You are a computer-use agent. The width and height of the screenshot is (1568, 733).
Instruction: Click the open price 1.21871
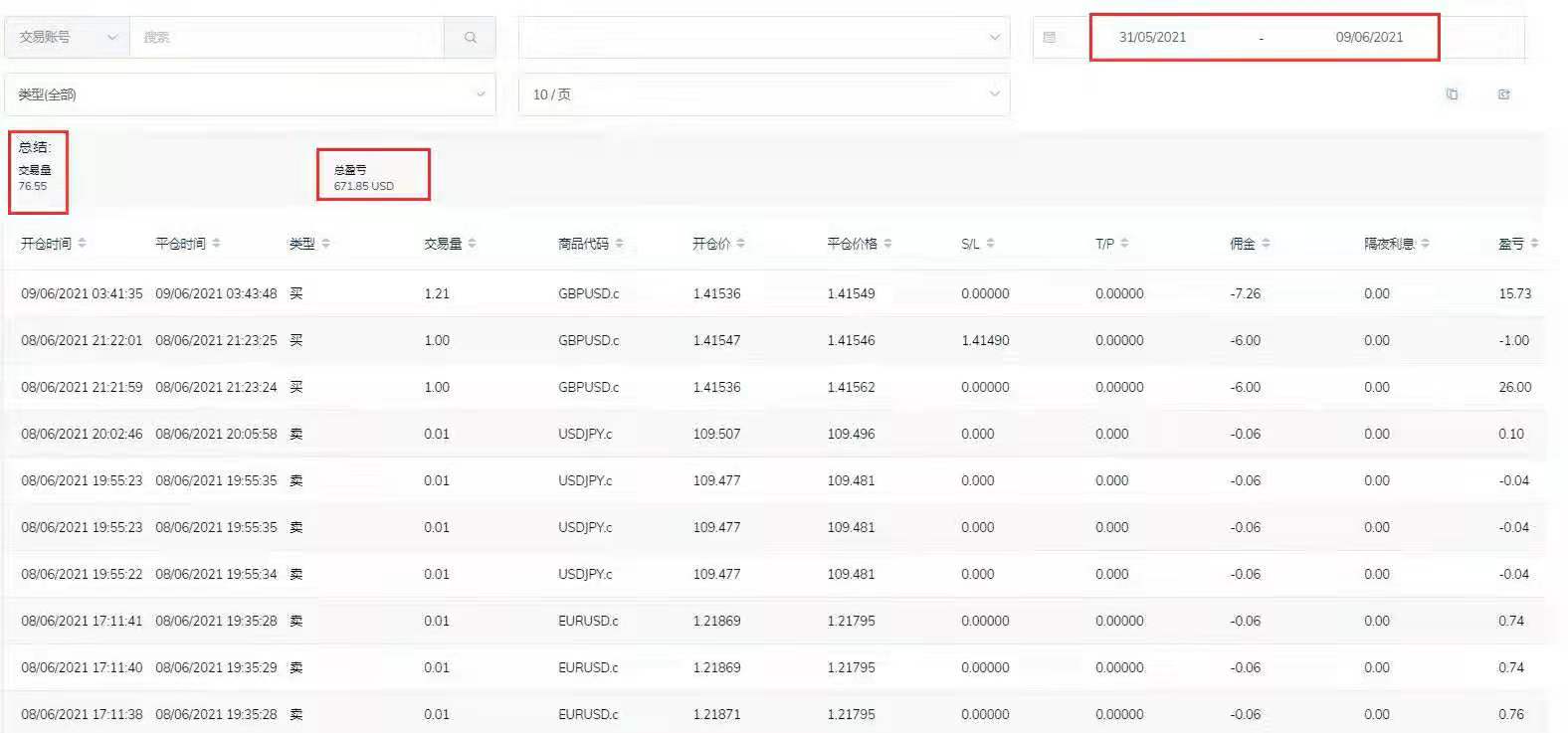point(717,715)
